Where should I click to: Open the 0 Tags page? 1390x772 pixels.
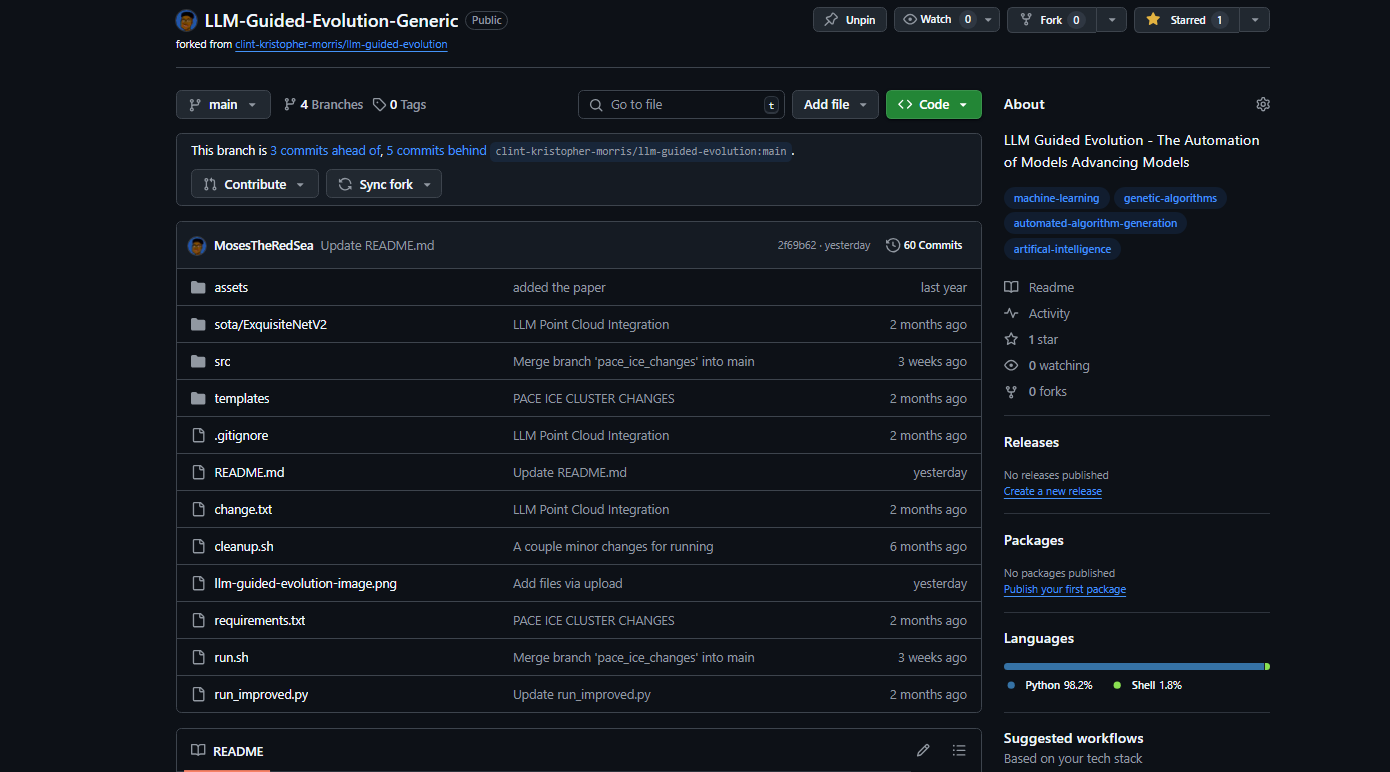point(399,104)
